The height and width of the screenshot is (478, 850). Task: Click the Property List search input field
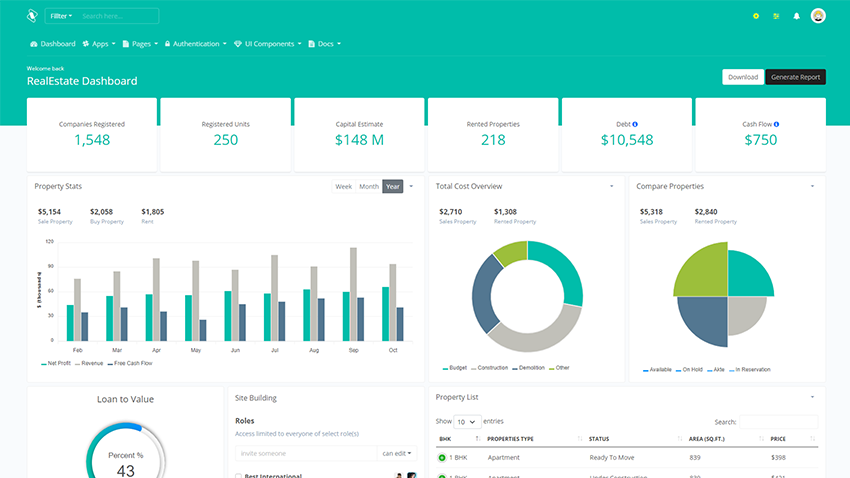[778, 422]
